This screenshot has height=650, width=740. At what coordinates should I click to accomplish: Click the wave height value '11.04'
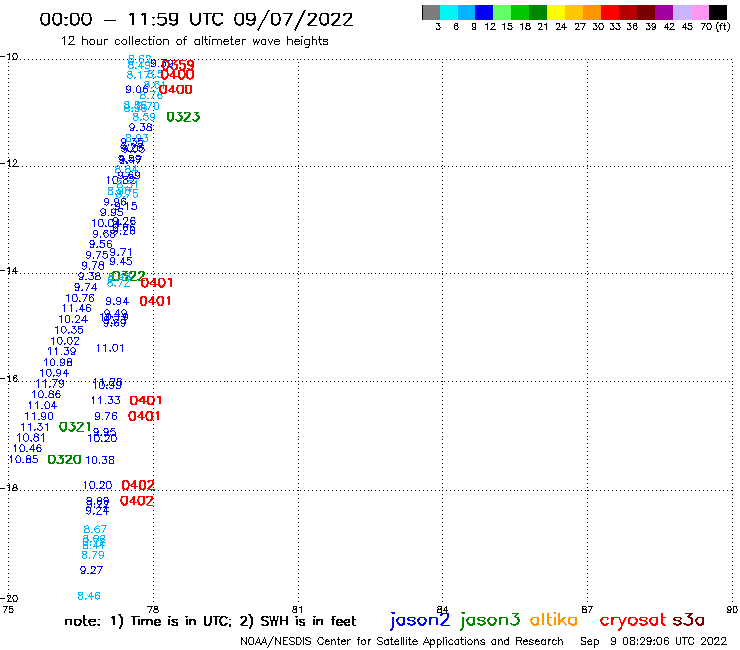pos(42,405)
